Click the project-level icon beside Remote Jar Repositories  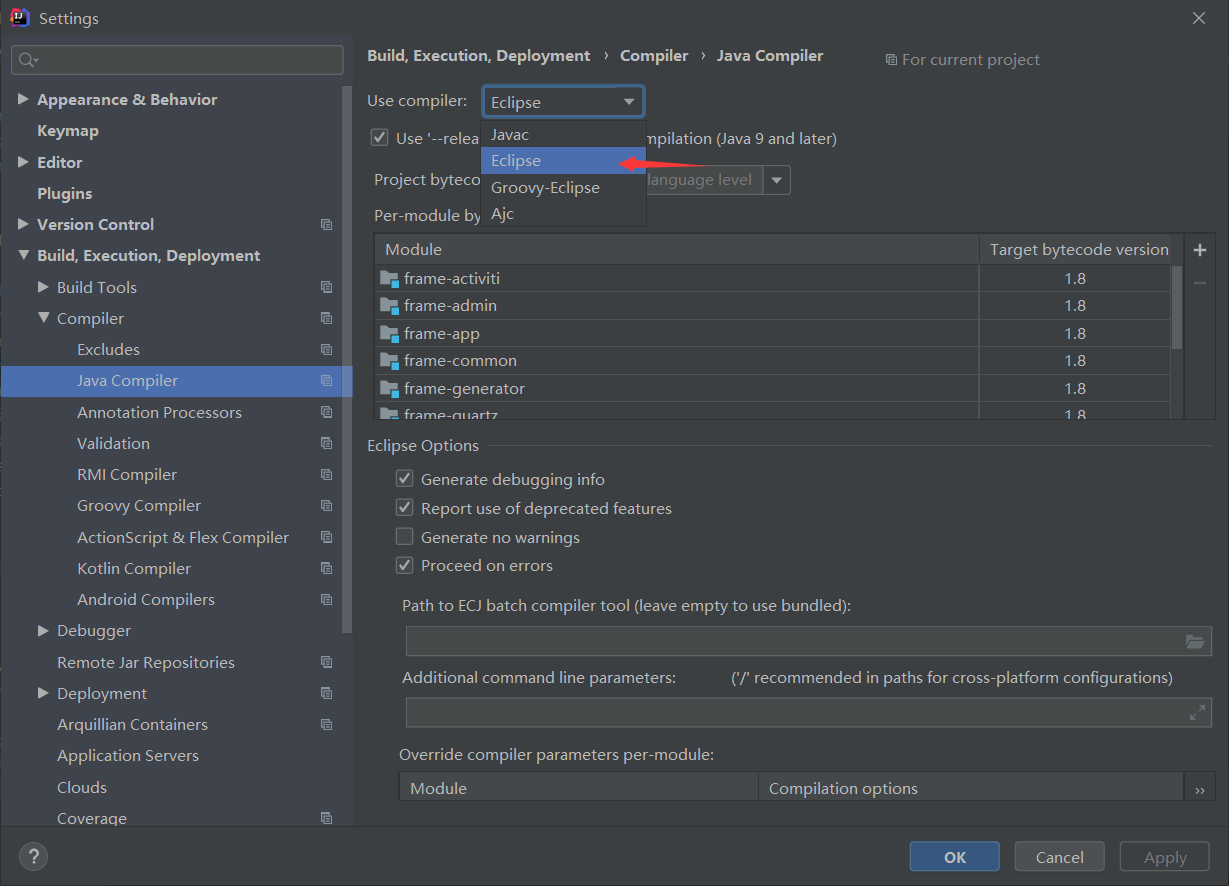point(326,662)
